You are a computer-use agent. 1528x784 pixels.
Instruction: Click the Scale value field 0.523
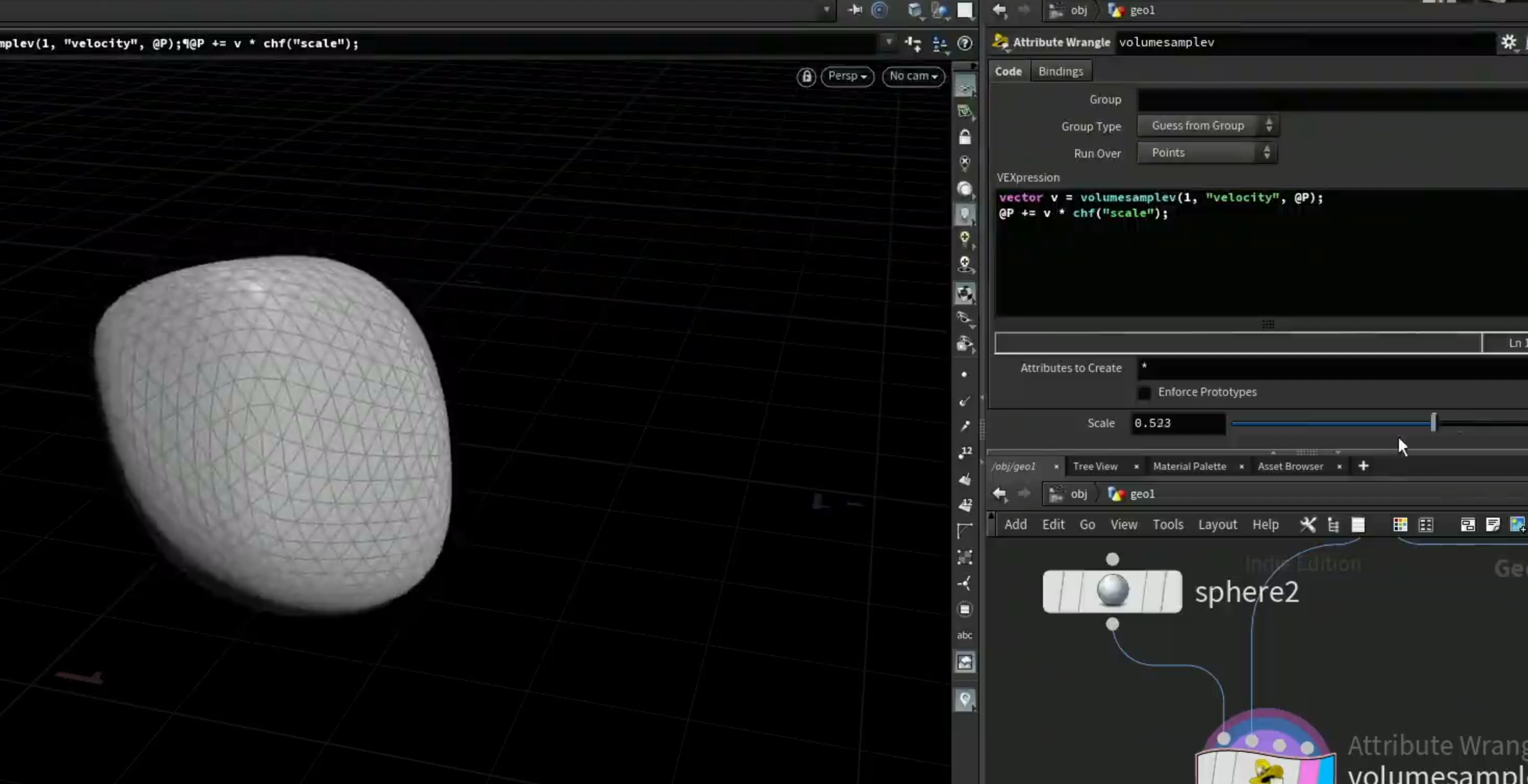[x=1178, y=423]
